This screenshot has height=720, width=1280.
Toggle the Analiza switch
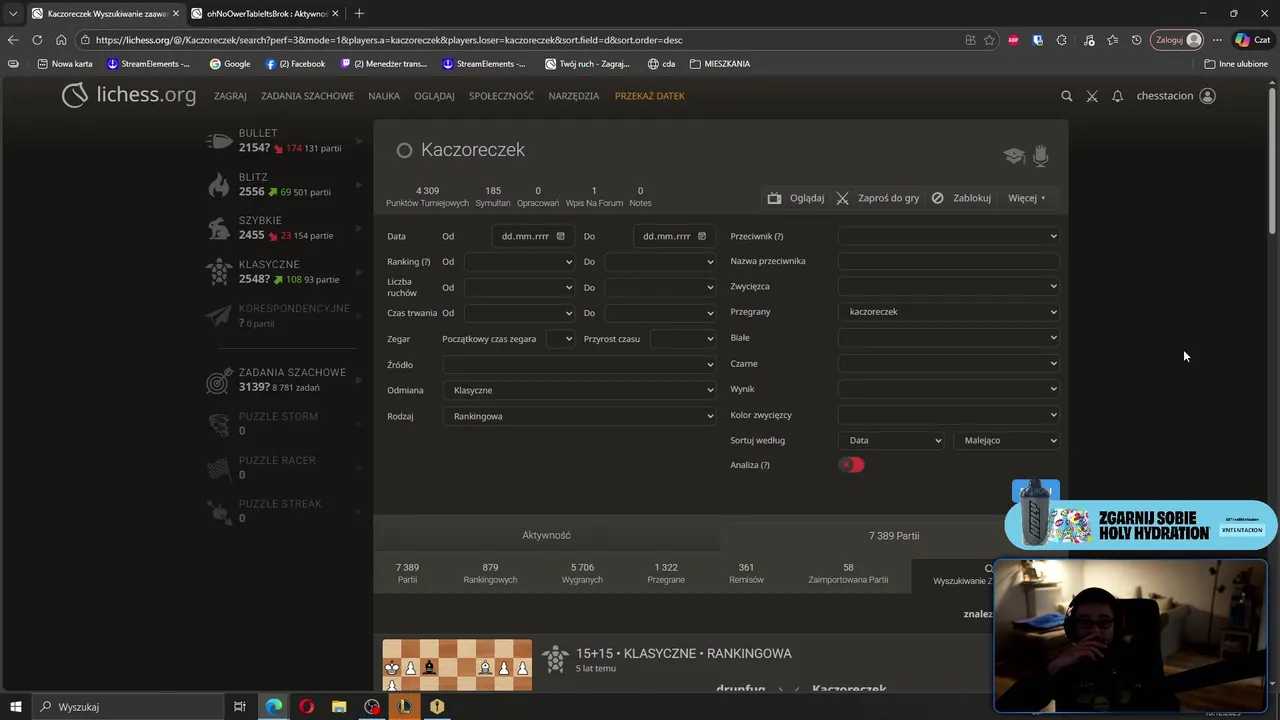(x=851, y=465)
